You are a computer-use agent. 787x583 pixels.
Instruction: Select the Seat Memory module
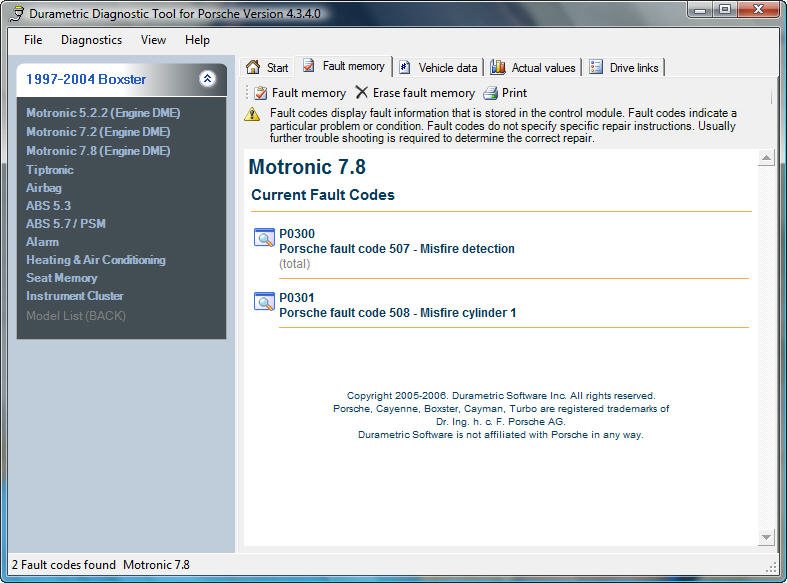click(x=61, y=278)
